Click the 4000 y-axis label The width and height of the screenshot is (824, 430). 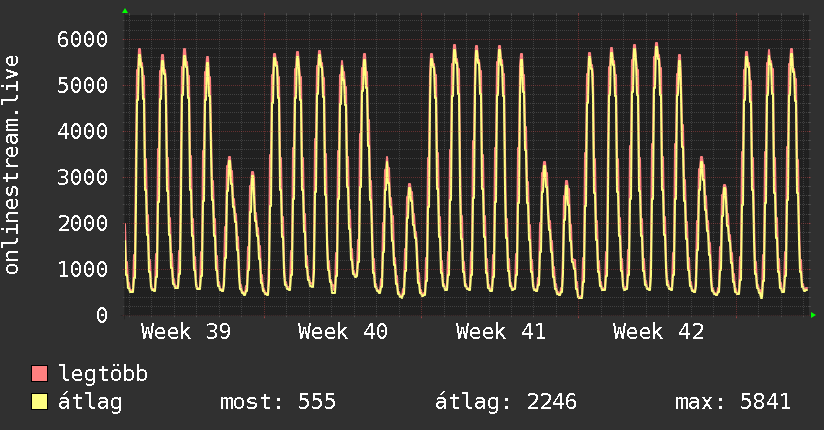[x=83, y=131]
